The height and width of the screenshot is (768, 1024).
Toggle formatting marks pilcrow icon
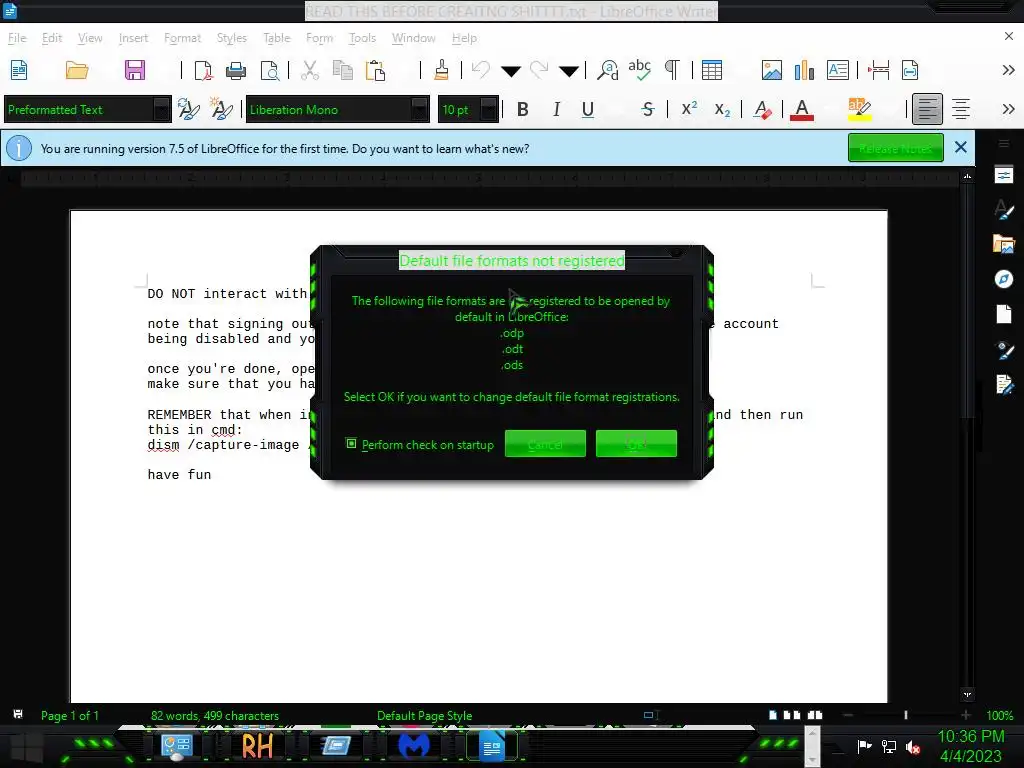click(x=672, y=70)
